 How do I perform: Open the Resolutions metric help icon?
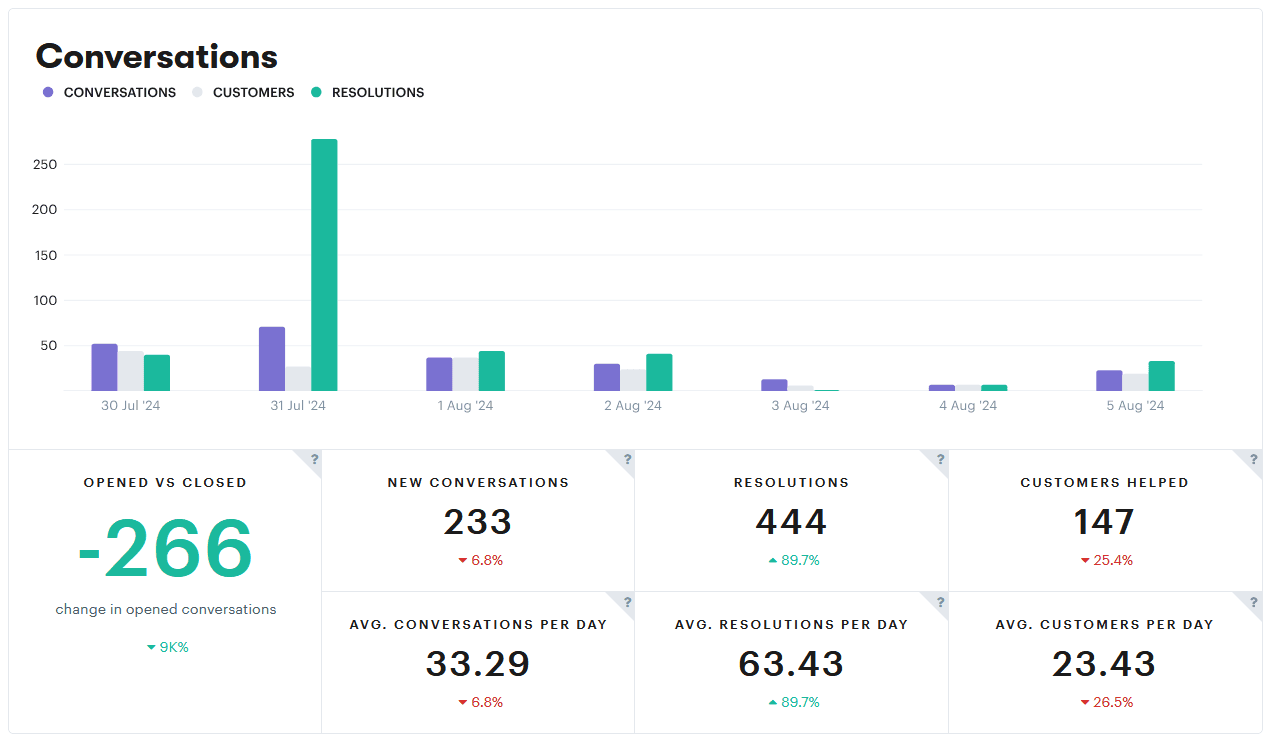(x=939, y=461)
